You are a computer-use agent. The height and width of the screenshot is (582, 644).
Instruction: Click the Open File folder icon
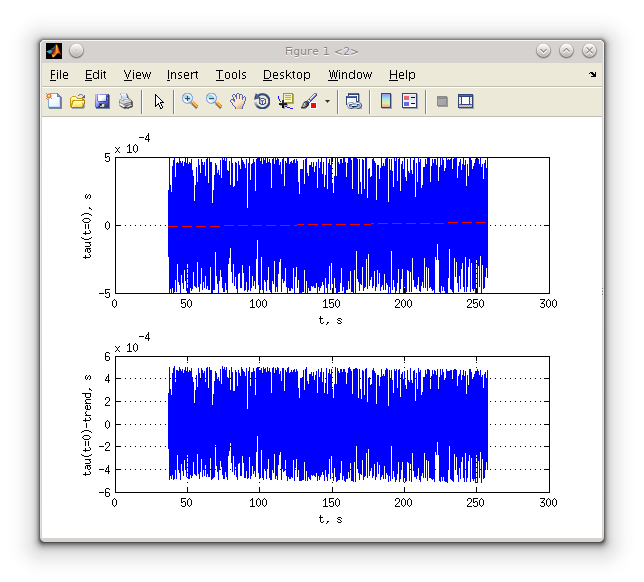pyautogui.click(x=77, y=101)
